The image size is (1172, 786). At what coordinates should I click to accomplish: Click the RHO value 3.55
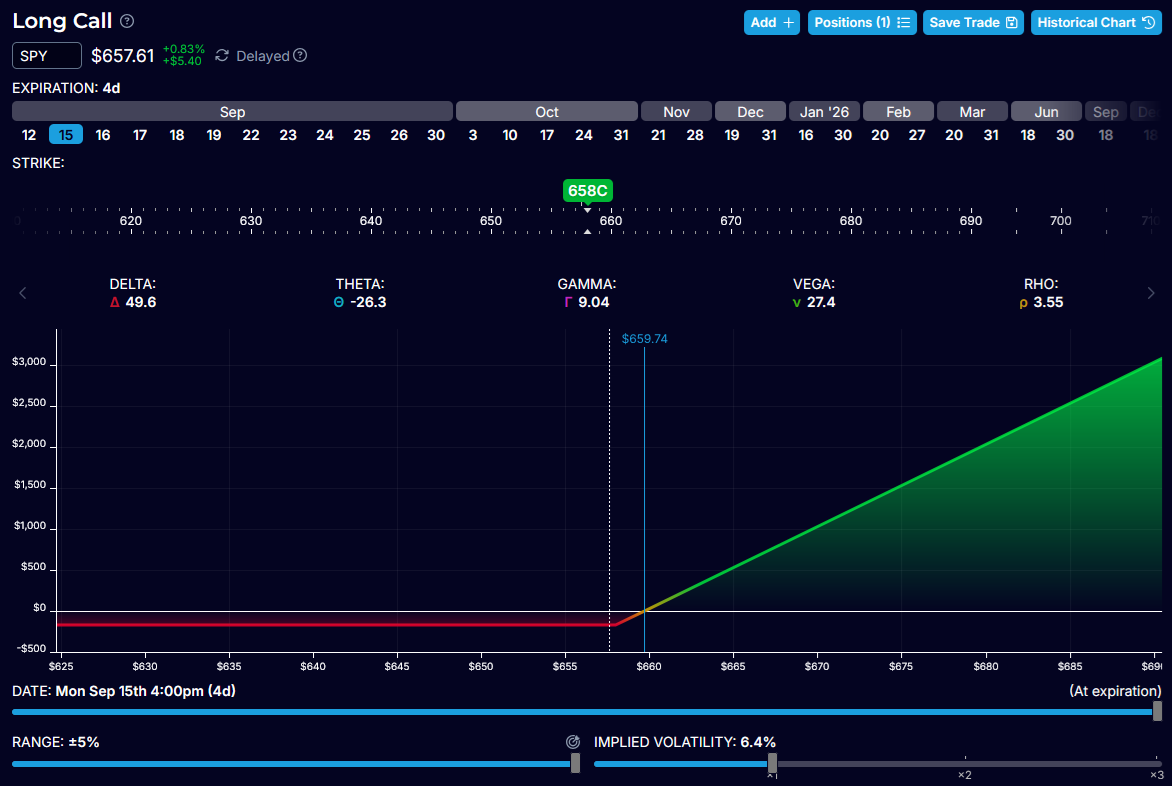click(x=1048, y=303)
